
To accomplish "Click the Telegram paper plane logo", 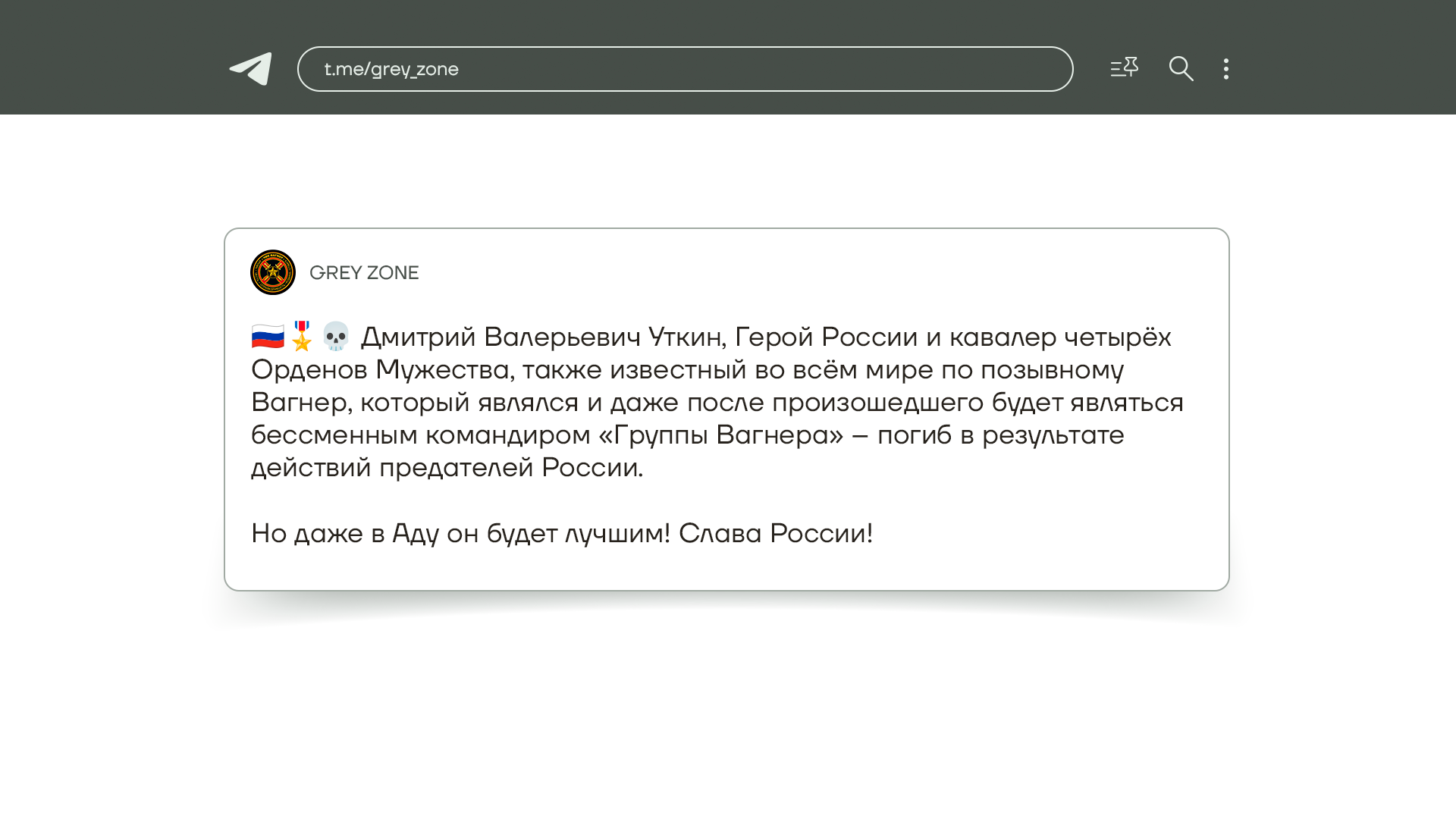I will pyautogui.click(x=251, y=69).
